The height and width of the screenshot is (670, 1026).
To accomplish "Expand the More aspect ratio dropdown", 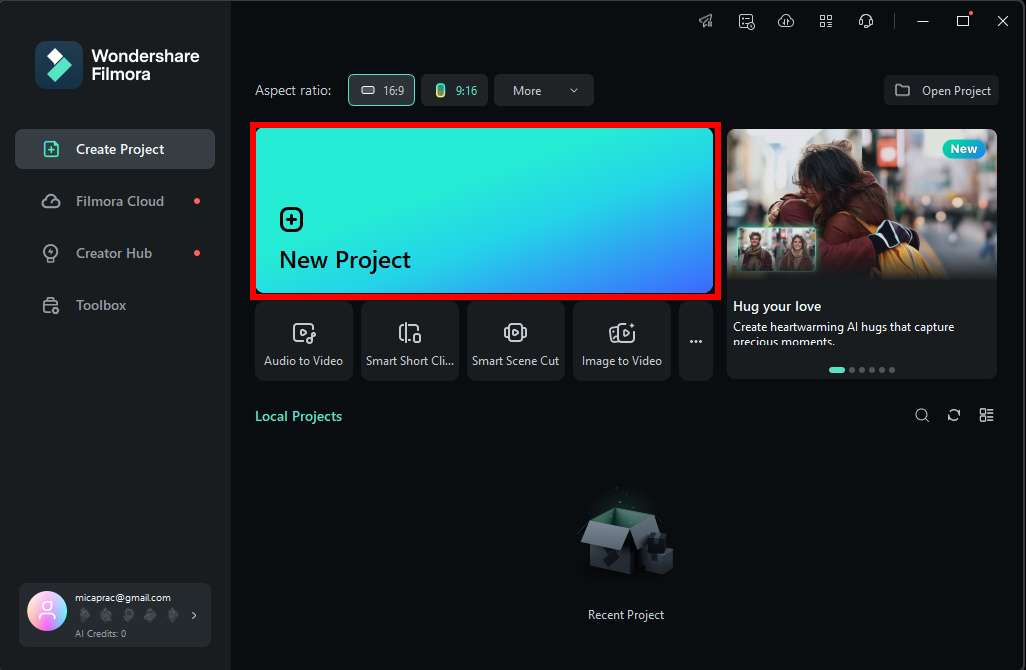I will 544,90.
